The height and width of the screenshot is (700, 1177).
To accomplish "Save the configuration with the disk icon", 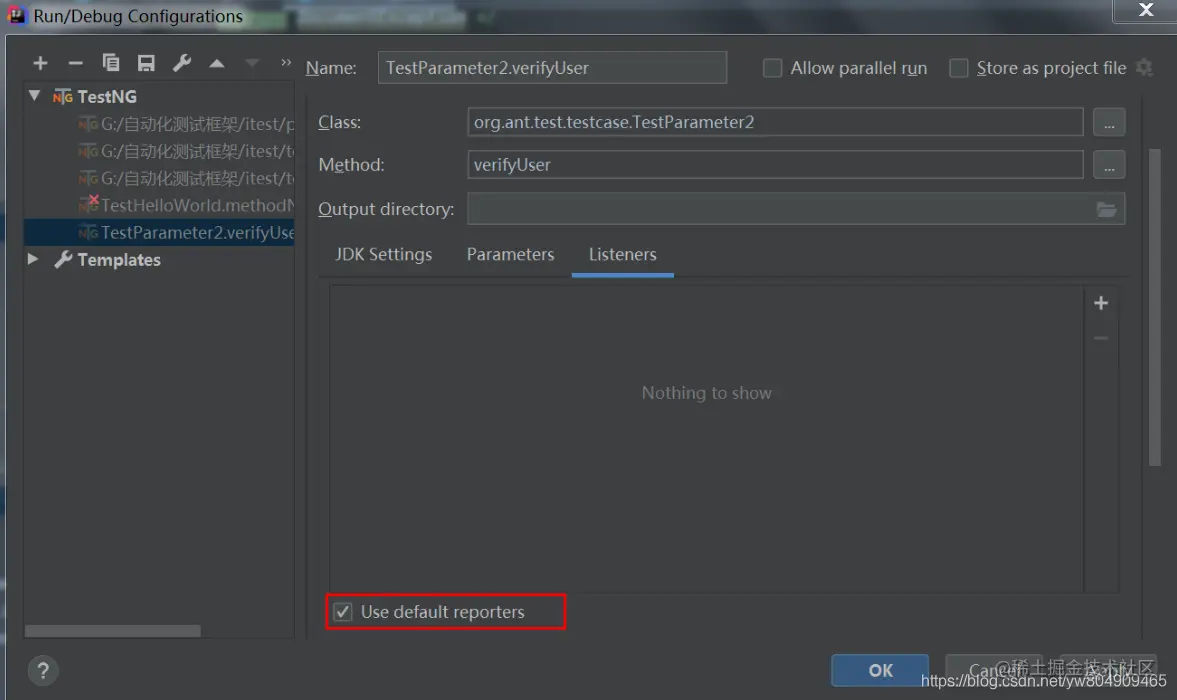I will tap(146, 63).
